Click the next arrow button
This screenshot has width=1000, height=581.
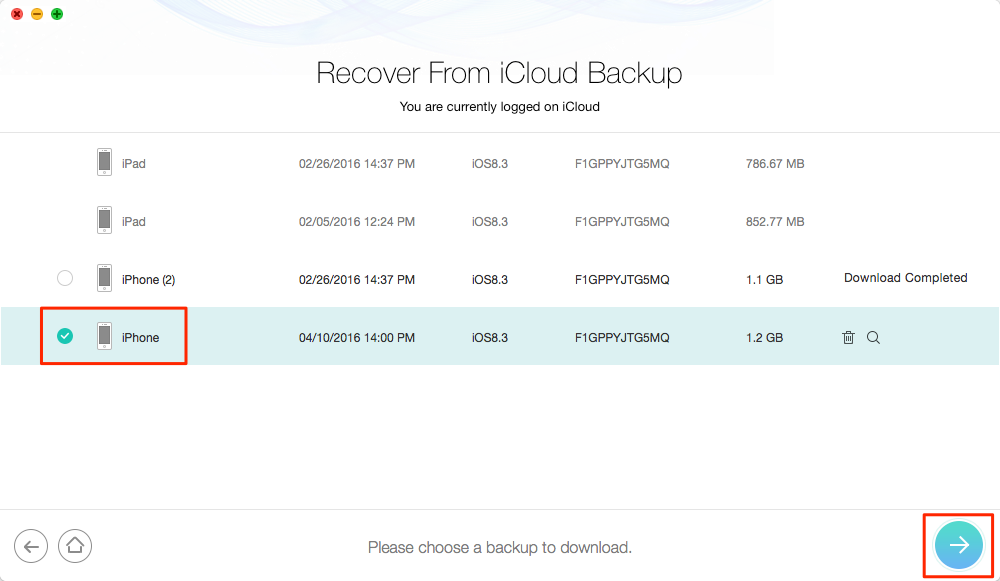click(959, 545)
